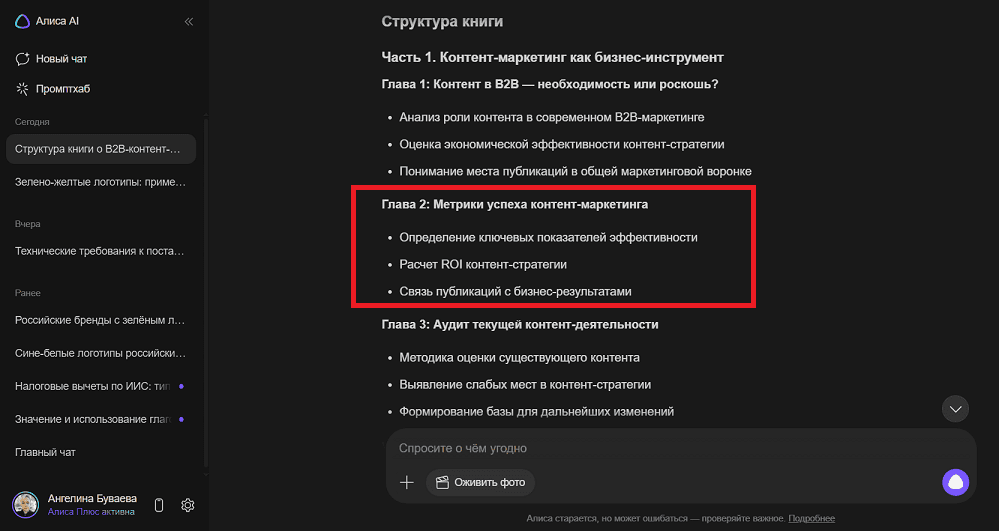Follow the Подробнее link
999x531 pixels.
(811, 518)
